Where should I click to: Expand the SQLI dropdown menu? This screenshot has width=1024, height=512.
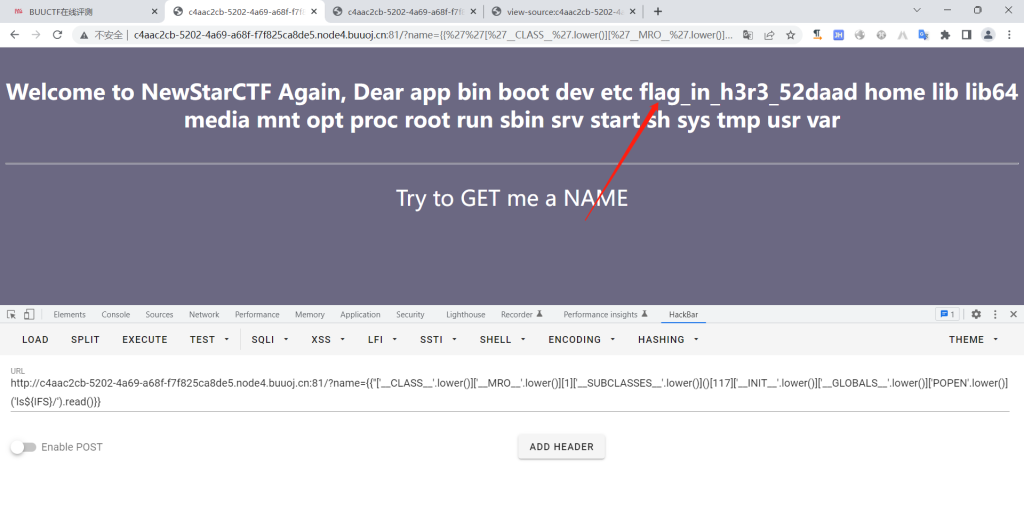point(270,340)
